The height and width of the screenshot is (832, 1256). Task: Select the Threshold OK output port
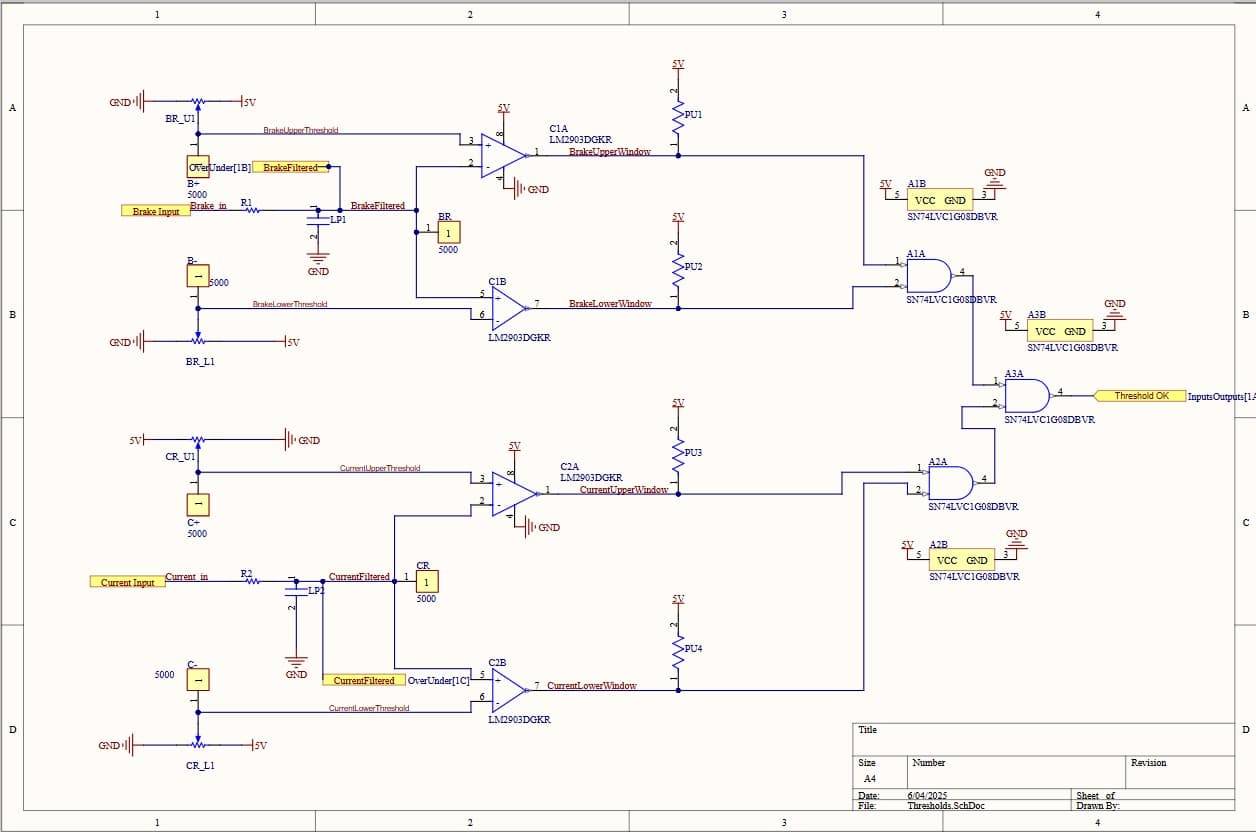point(1139,396)
